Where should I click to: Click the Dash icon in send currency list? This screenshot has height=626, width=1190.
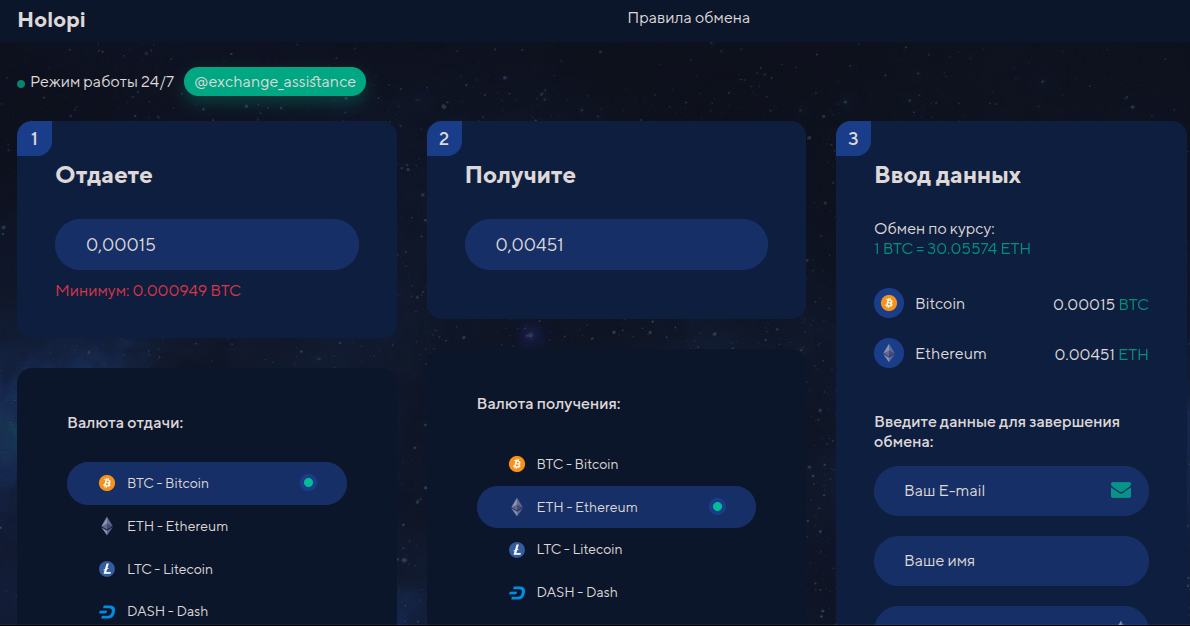(x=107, y=611)
